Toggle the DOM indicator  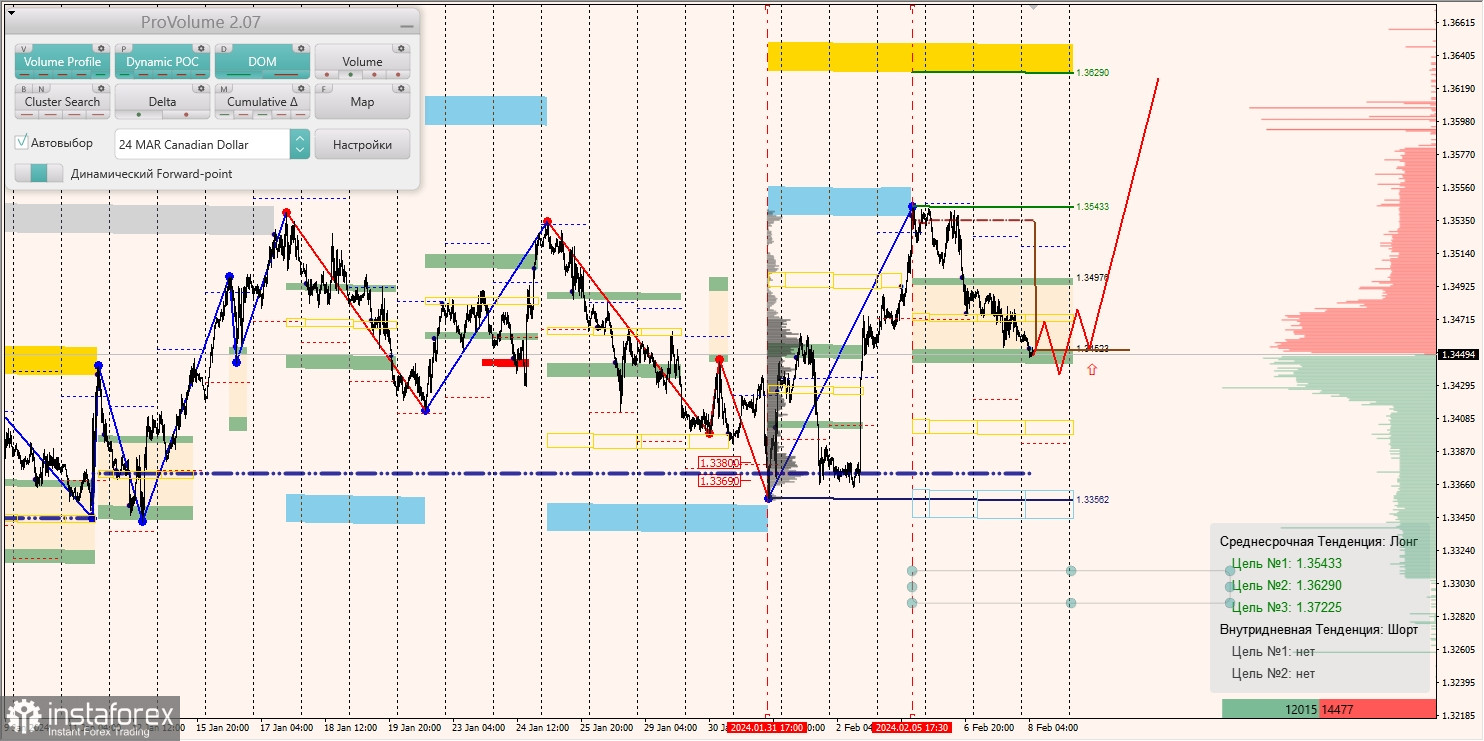pyautogui.click(x=262, y=62)
